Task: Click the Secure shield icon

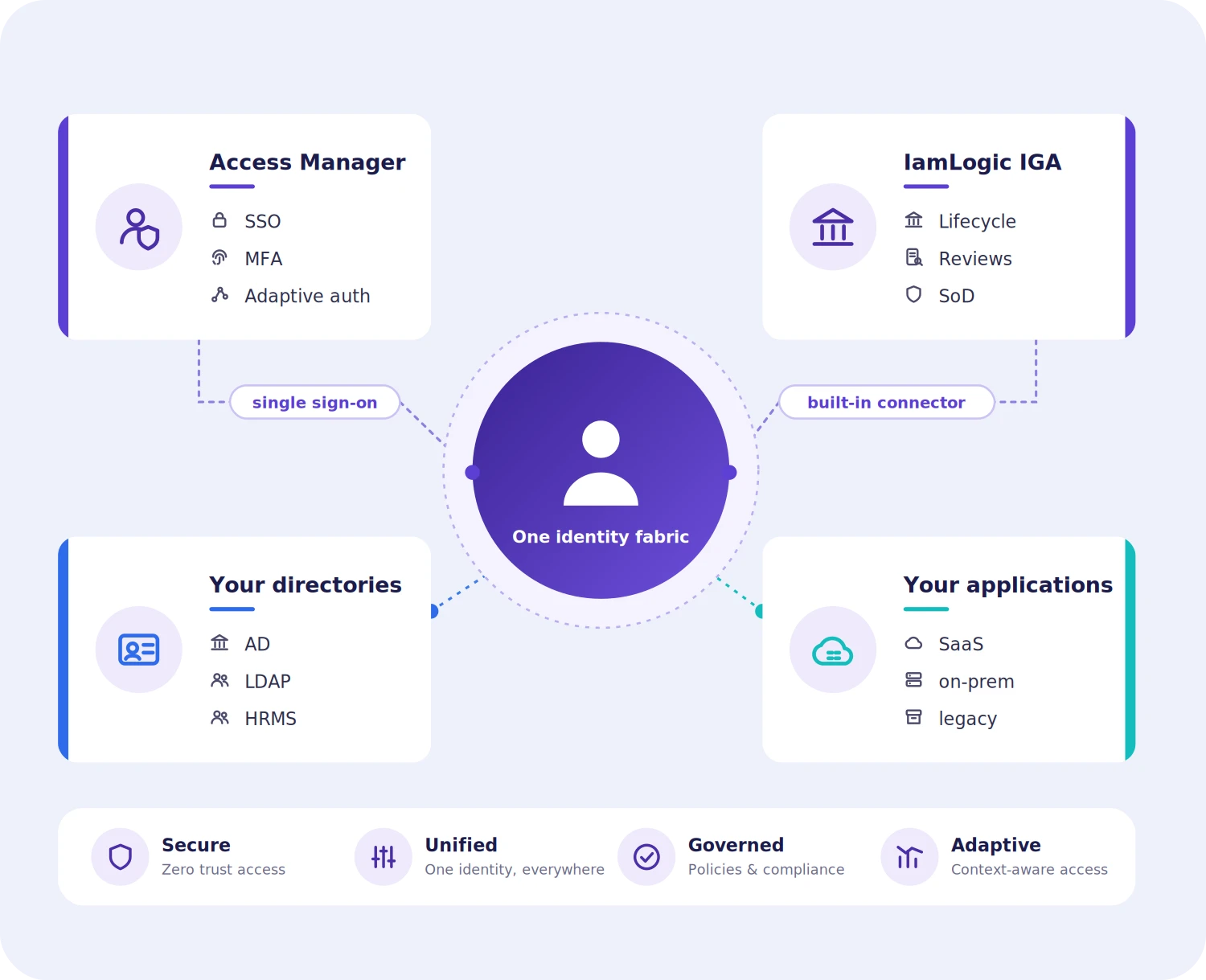Action: (x=120, y=857)
